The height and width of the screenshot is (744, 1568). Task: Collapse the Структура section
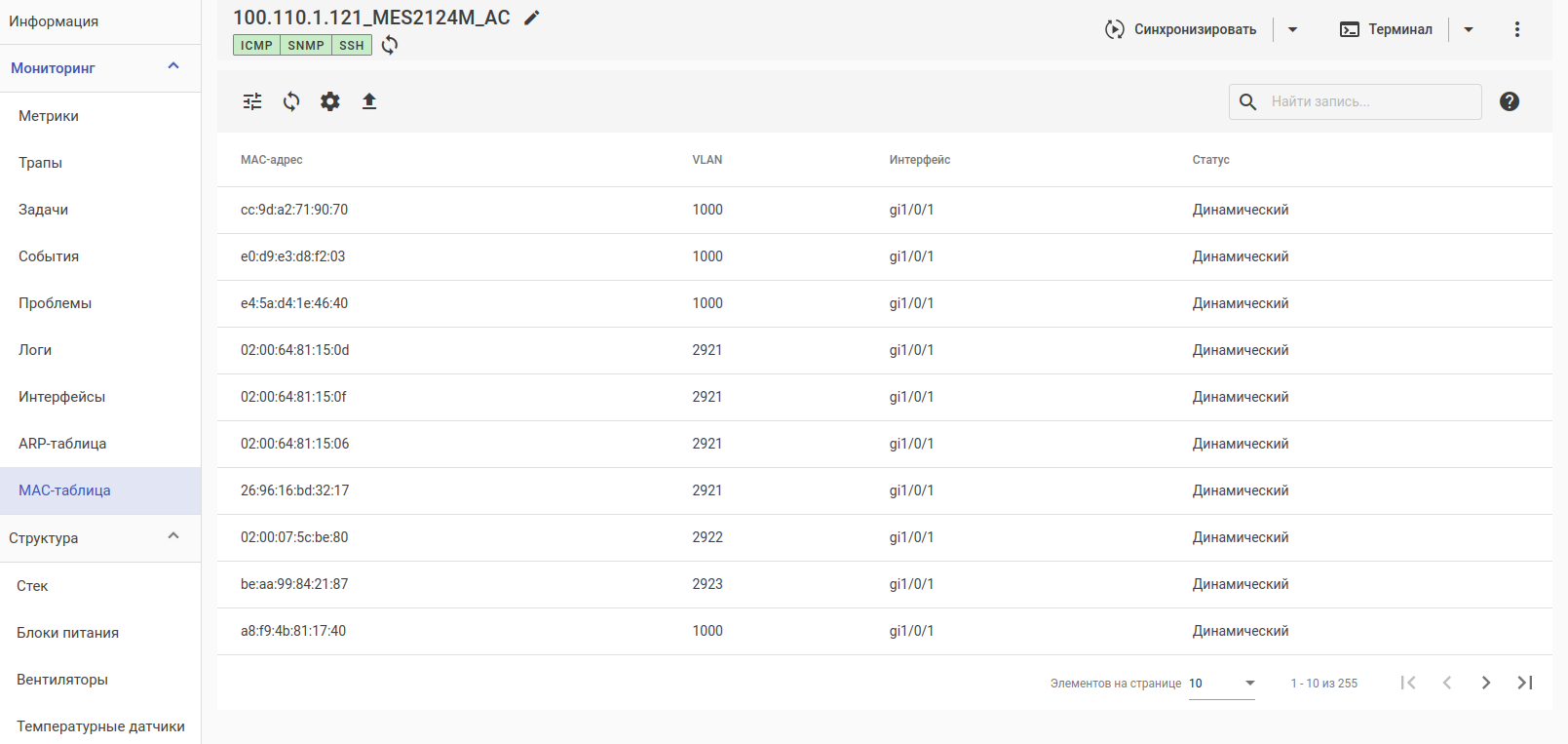pyautogui.click(x=173, y=536)
